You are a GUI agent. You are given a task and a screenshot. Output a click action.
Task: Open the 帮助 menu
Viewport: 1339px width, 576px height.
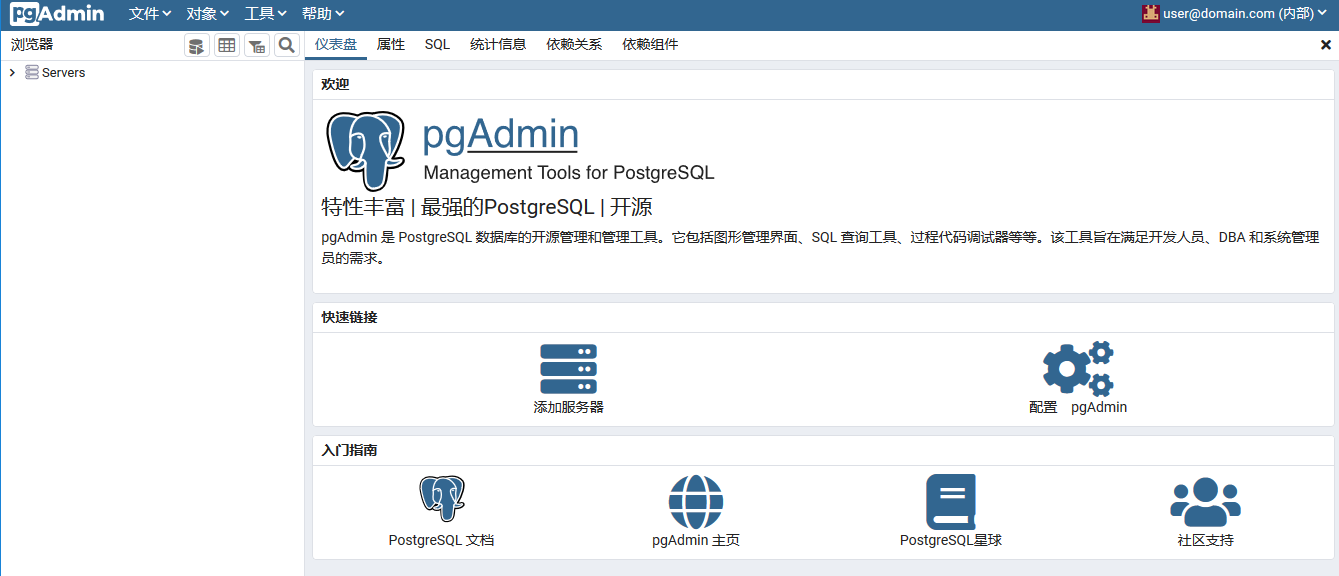click(319, 14)
